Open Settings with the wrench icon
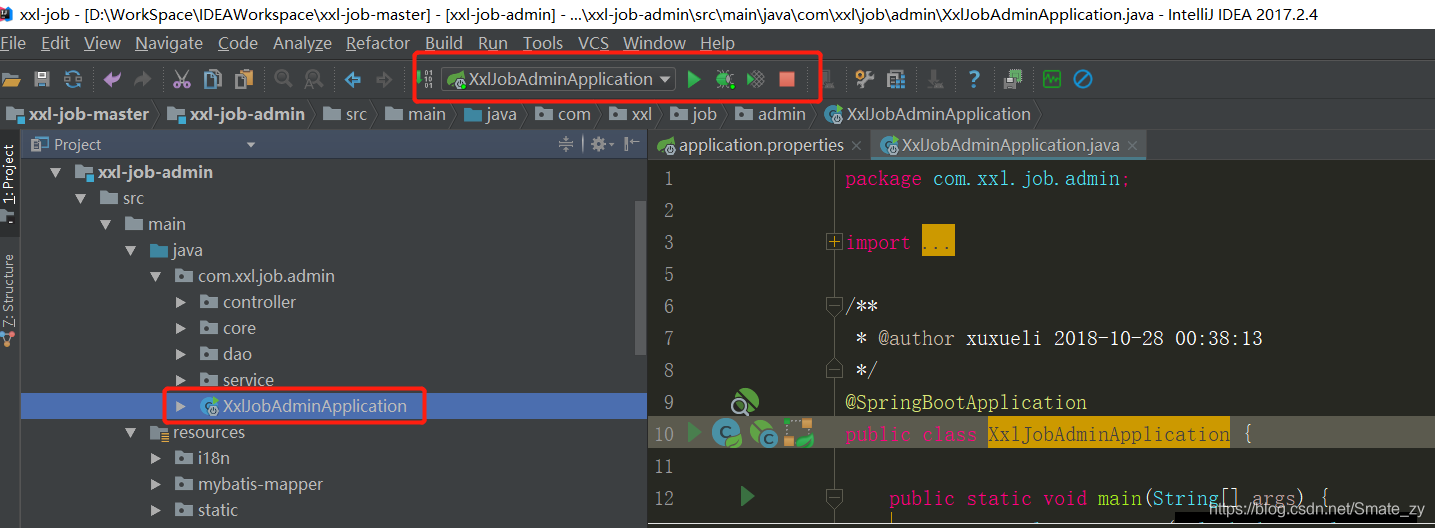The image size is (1435, 528). [865, 79]
